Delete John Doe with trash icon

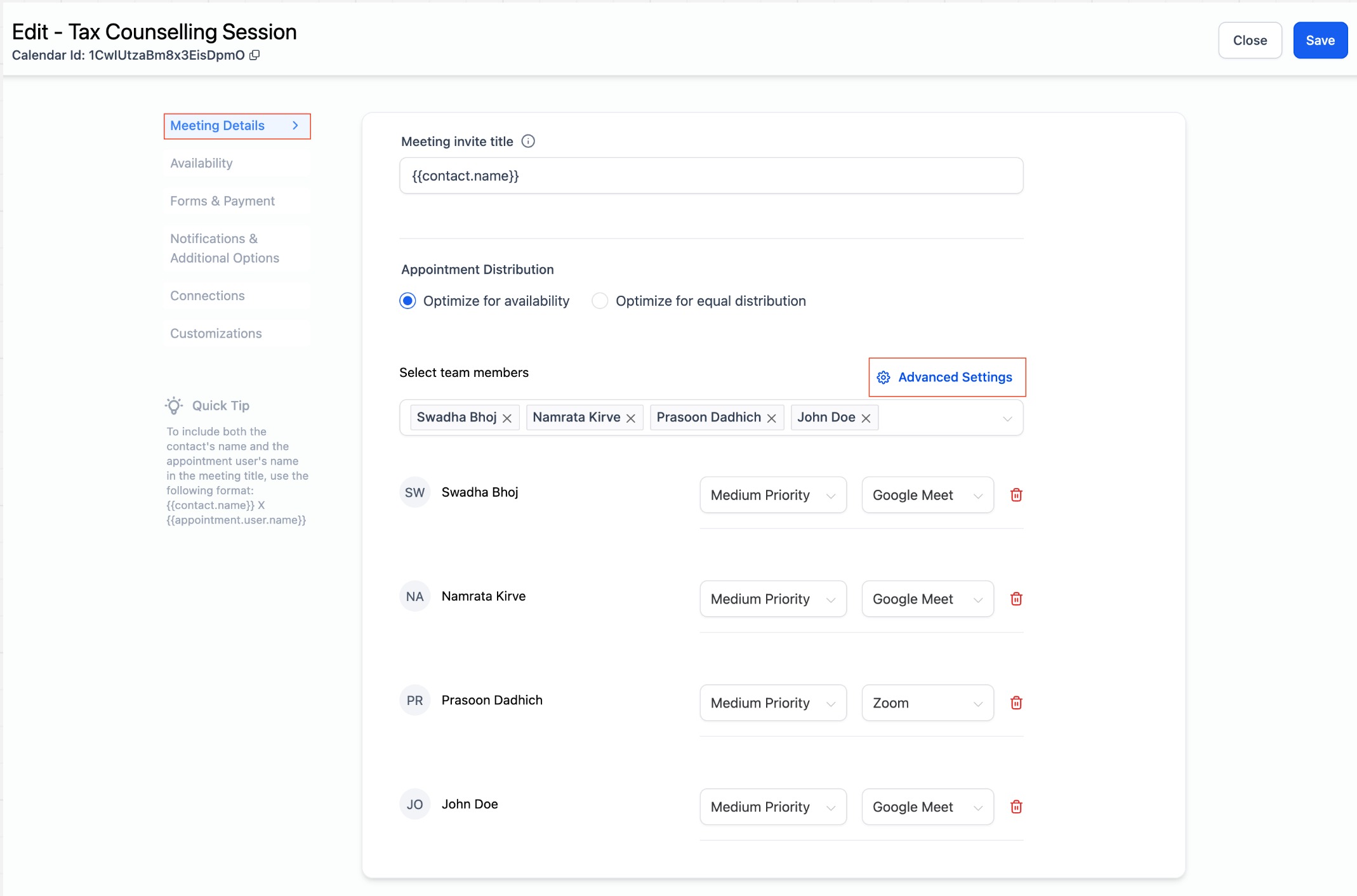click(x=1016, y=807)
